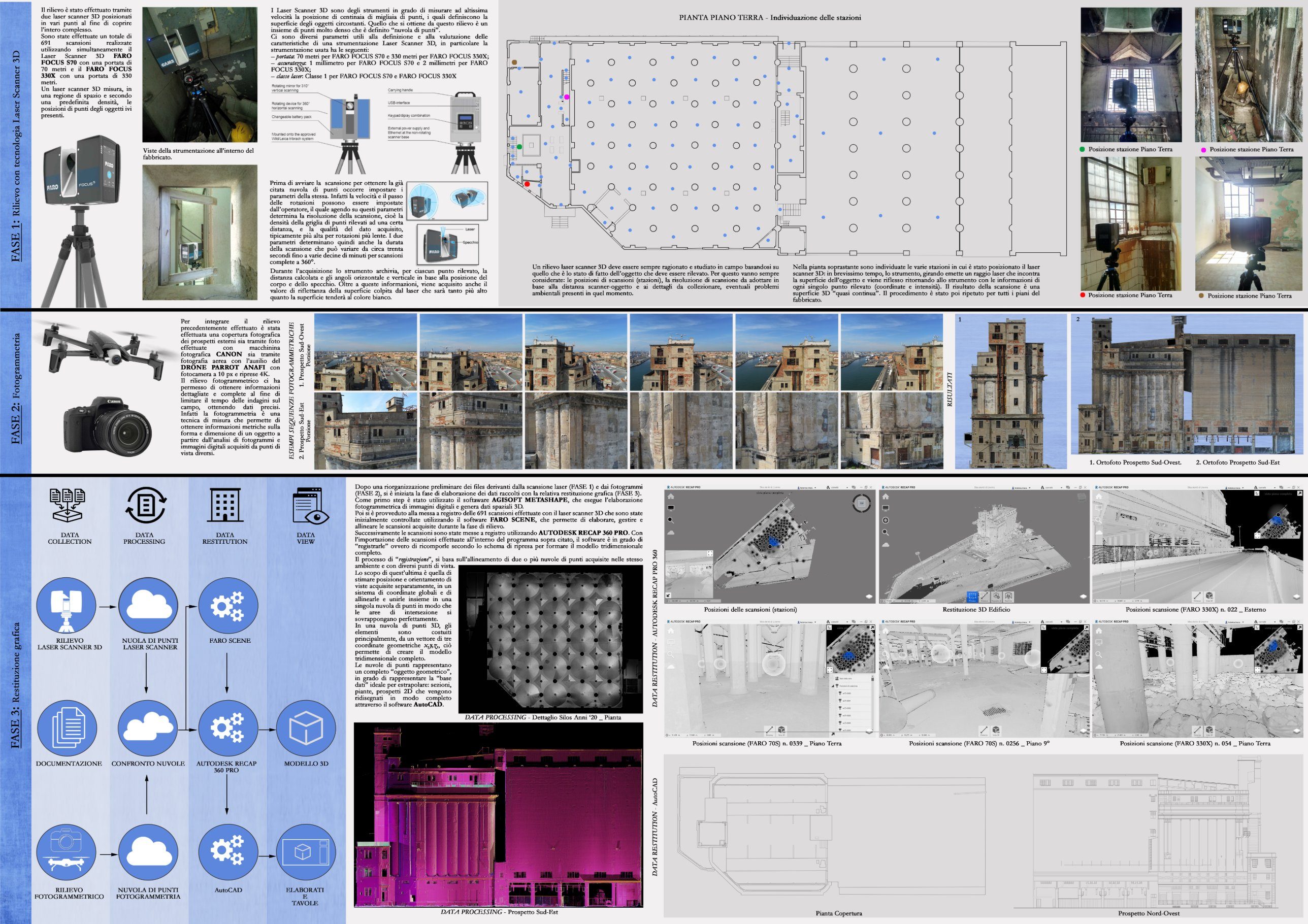Open the Ortofoto Prospetto Sud-Ovest tower image
The width and height of the screenshot is (1308, 924).
(1010, 391)
